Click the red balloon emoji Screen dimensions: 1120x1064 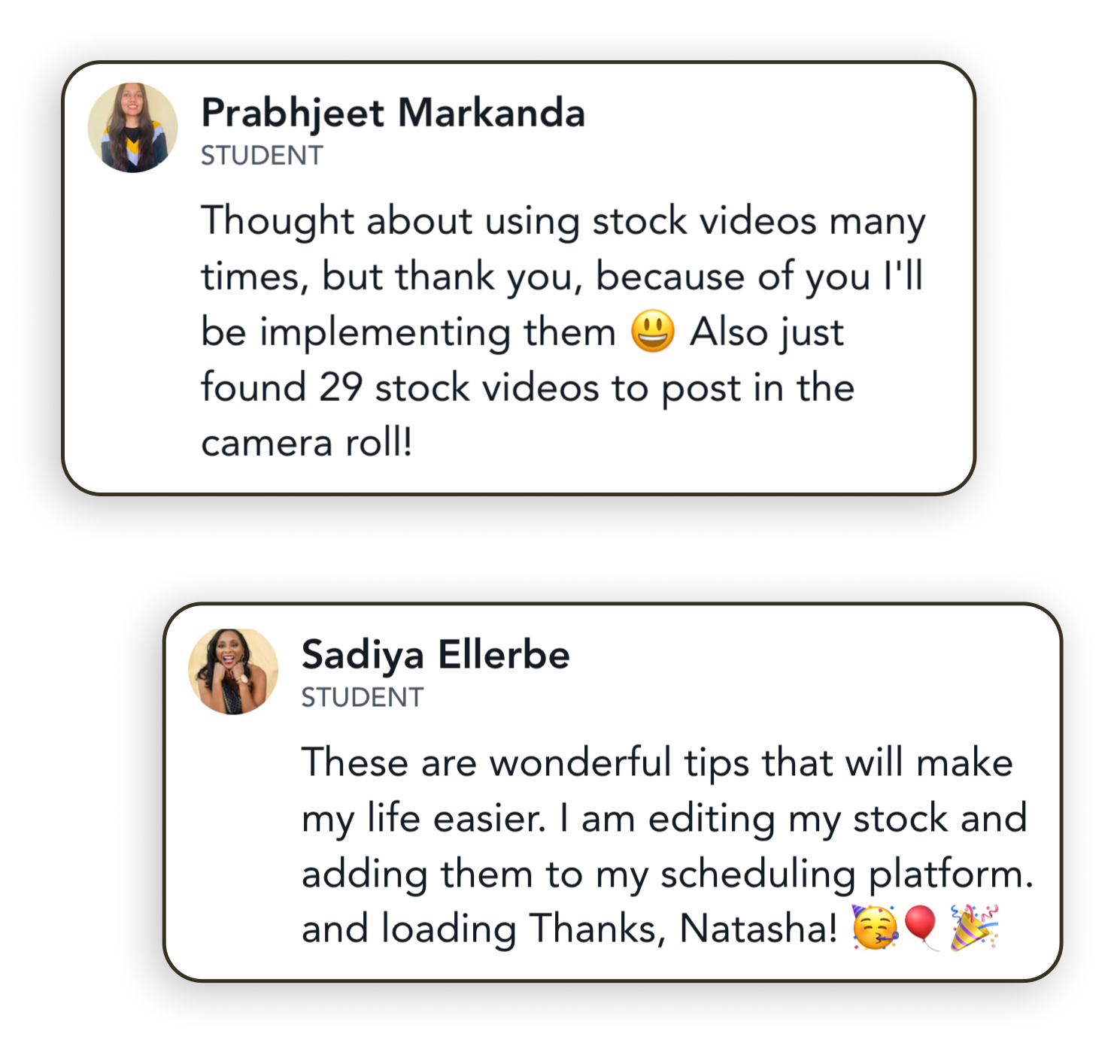(921, 927)
